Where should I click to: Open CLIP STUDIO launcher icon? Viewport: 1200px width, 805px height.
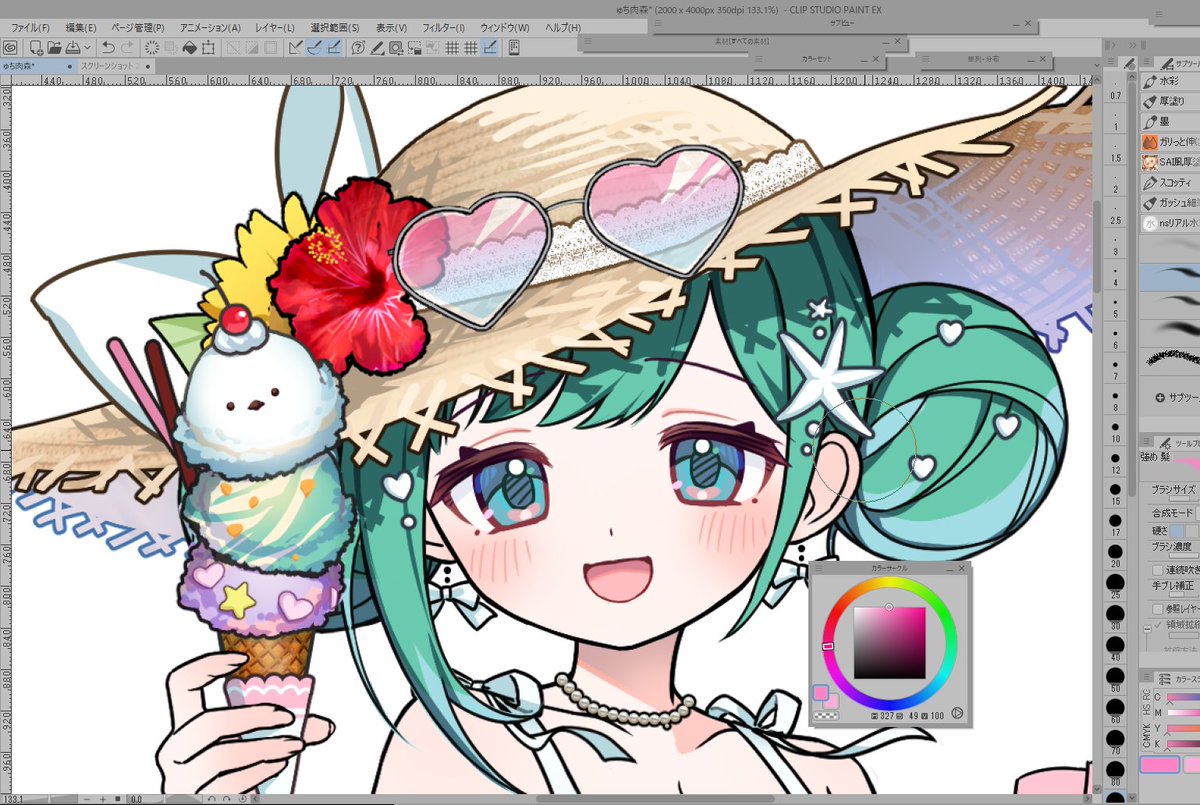click(x=10, y=47)
